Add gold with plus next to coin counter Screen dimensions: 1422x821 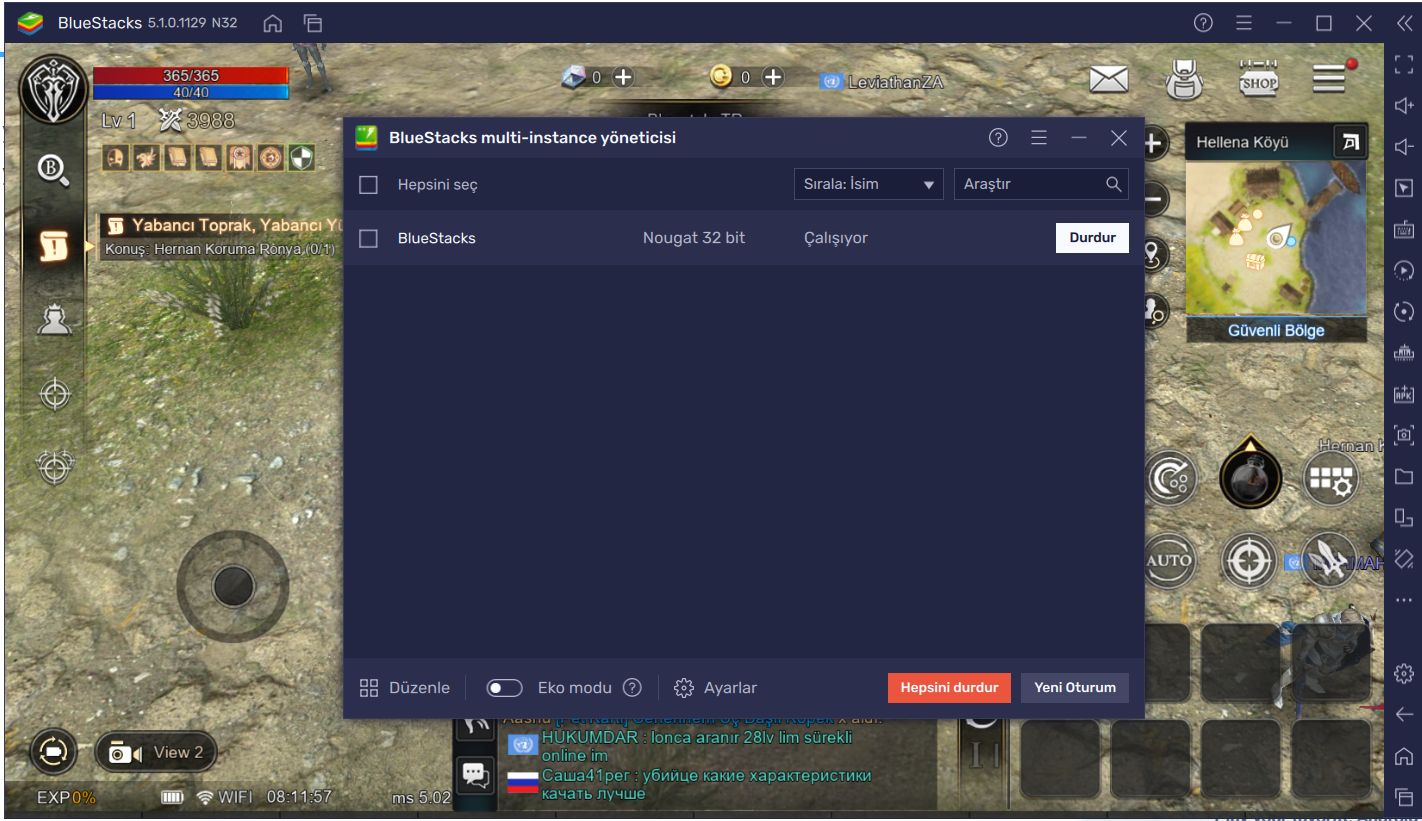point(774,77)
